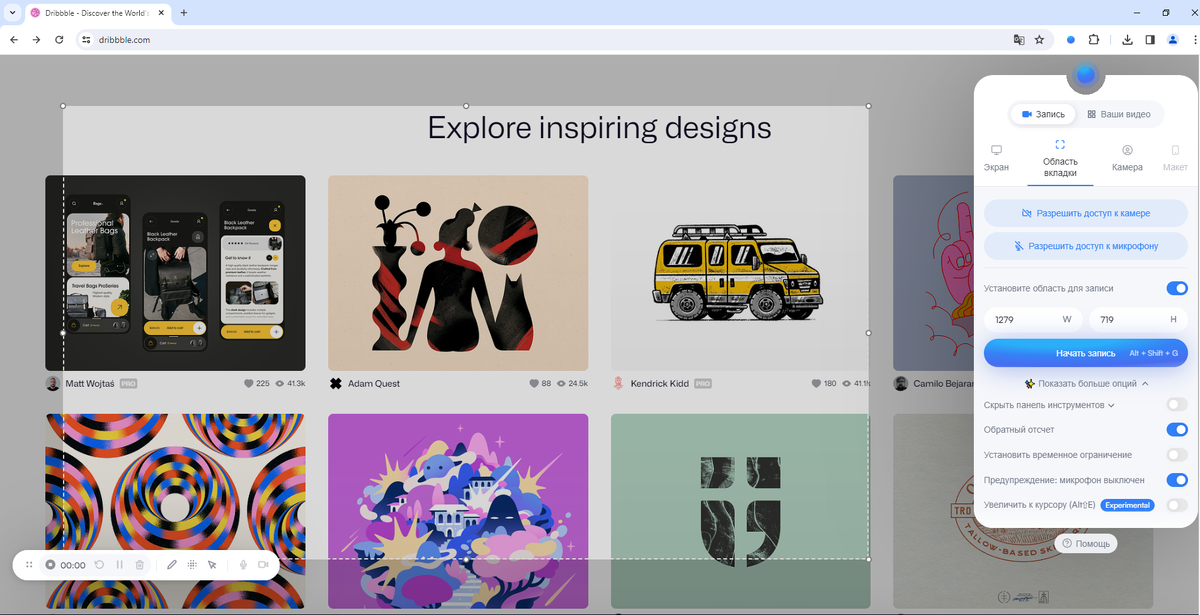Click the PRO badge beside Kendrick Kidd
The image size is (1200, 615).
tap(703, 384)
